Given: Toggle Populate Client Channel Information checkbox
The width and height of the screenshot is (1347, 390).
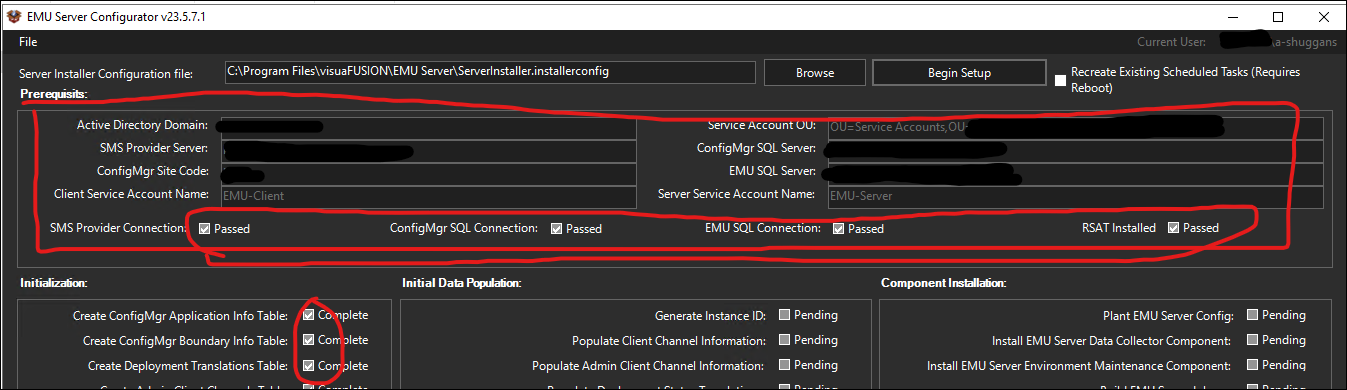Looking at the screenshot, I should [x=785, y=341].
